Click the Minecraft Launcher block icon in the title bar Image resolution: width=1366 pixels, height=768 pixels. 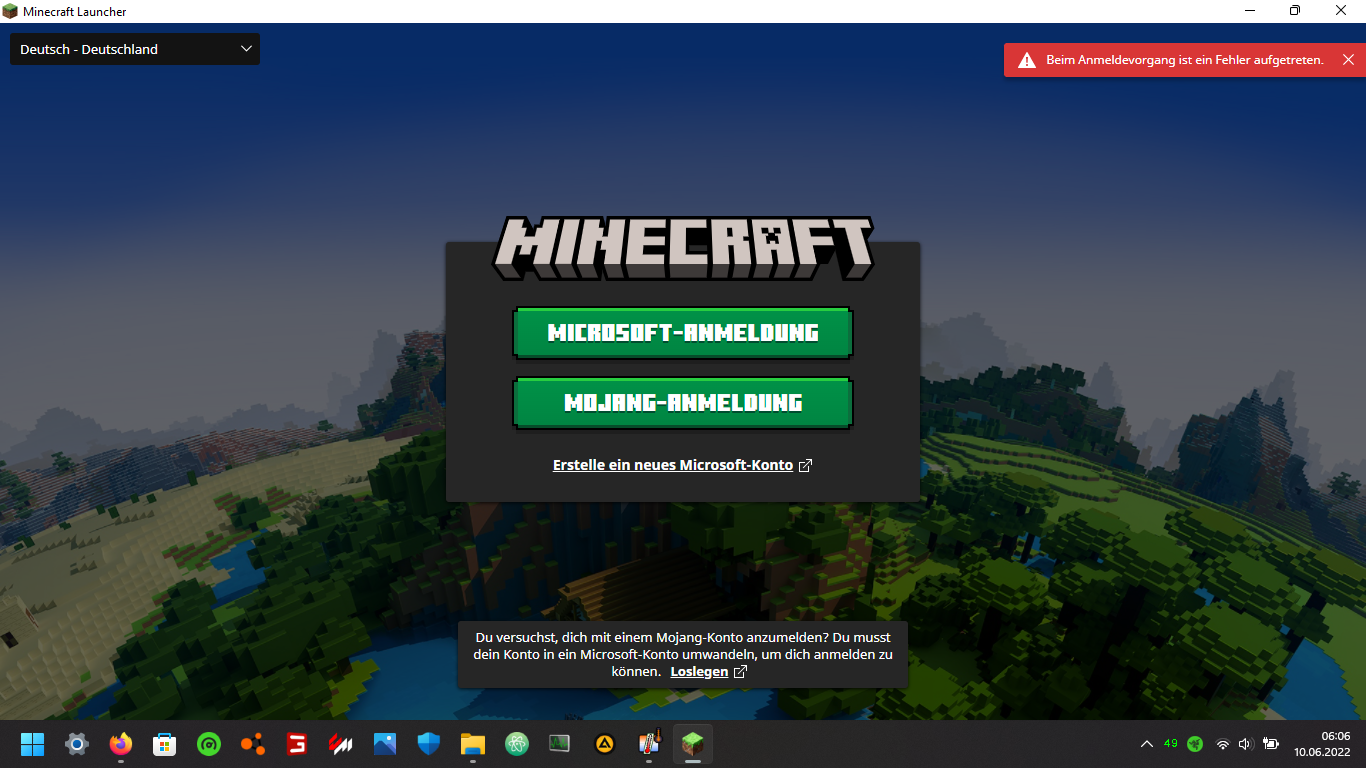[10, 11]
